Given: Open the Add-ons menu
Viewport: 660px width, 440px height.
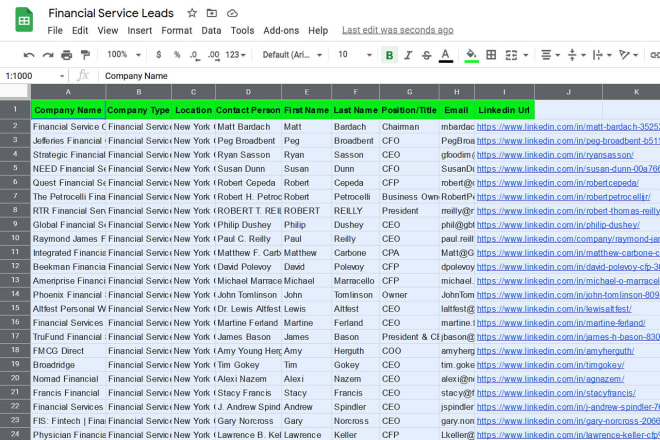Looking at the screenshot, I should point(281,30).
